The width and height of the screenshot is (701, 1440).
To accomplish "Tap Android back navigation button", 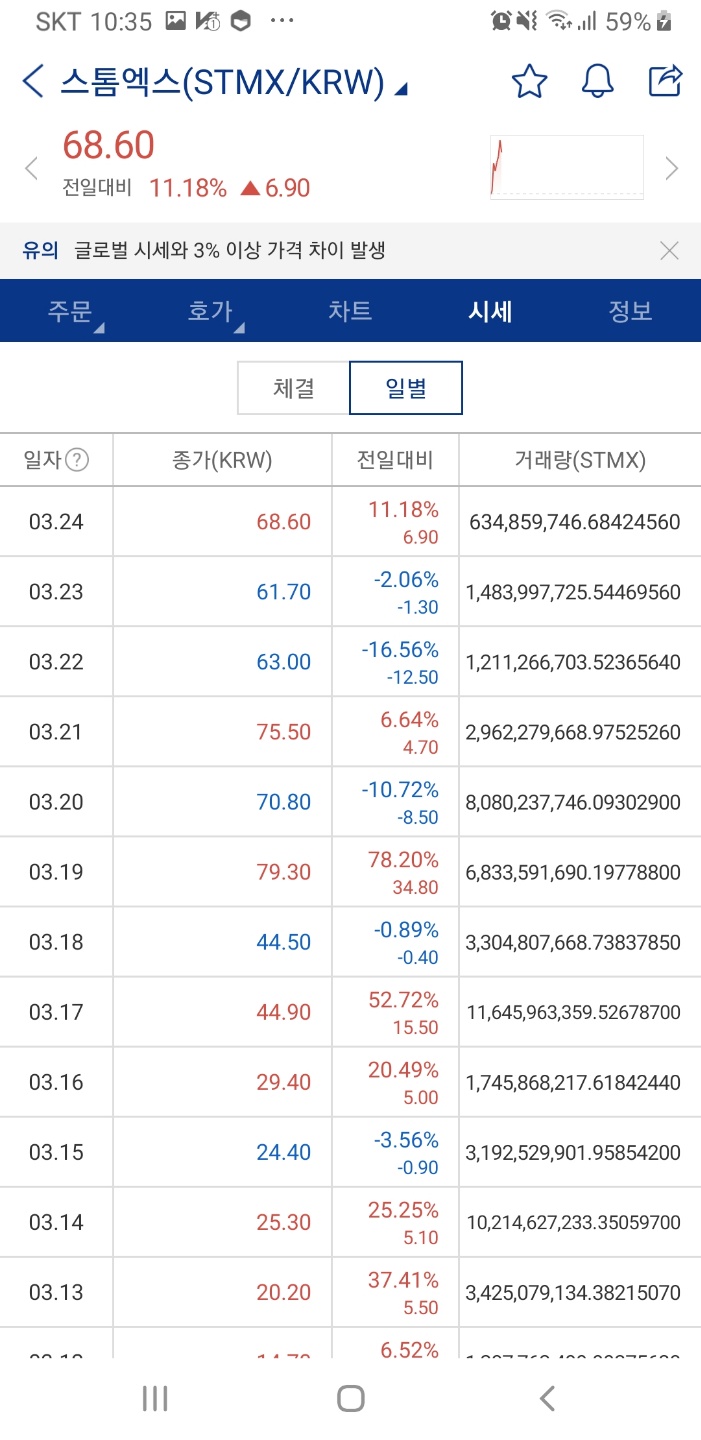I will pos(546,1398).
